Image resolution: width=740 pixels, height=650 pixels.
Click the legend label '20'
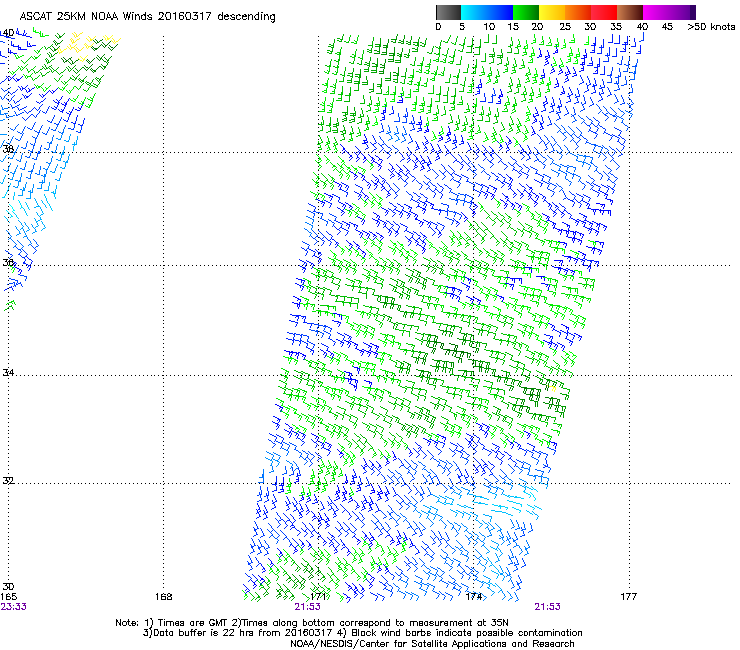[x=537, y=27]
